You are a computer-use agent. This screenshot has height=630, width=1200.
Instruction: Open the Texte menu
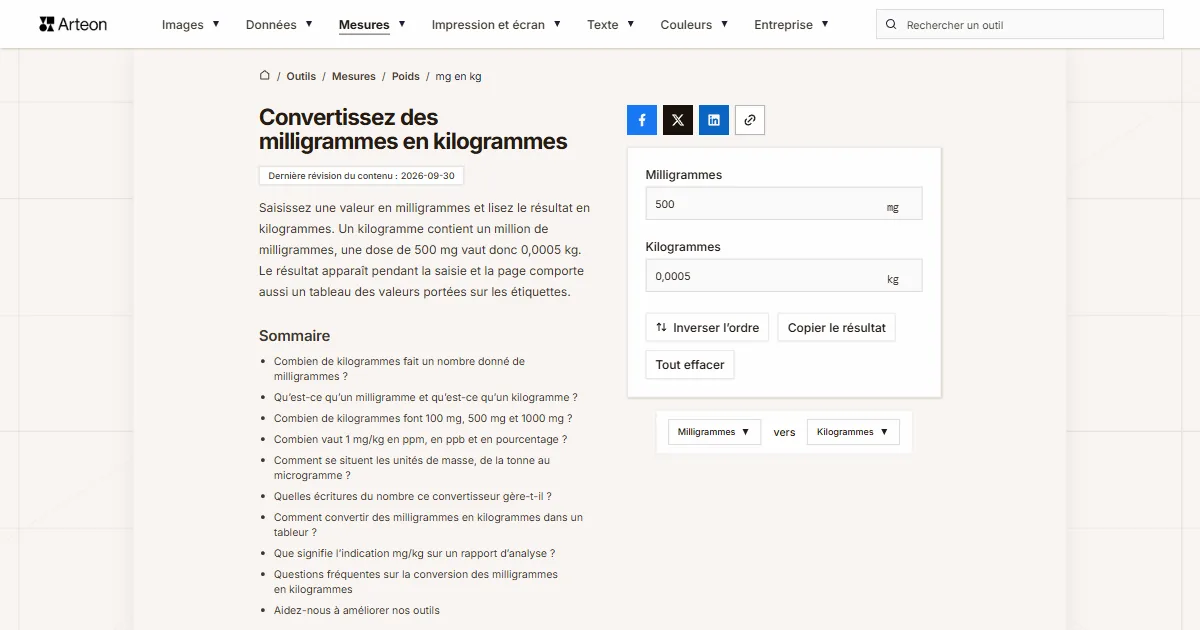(x=611, y=25)
